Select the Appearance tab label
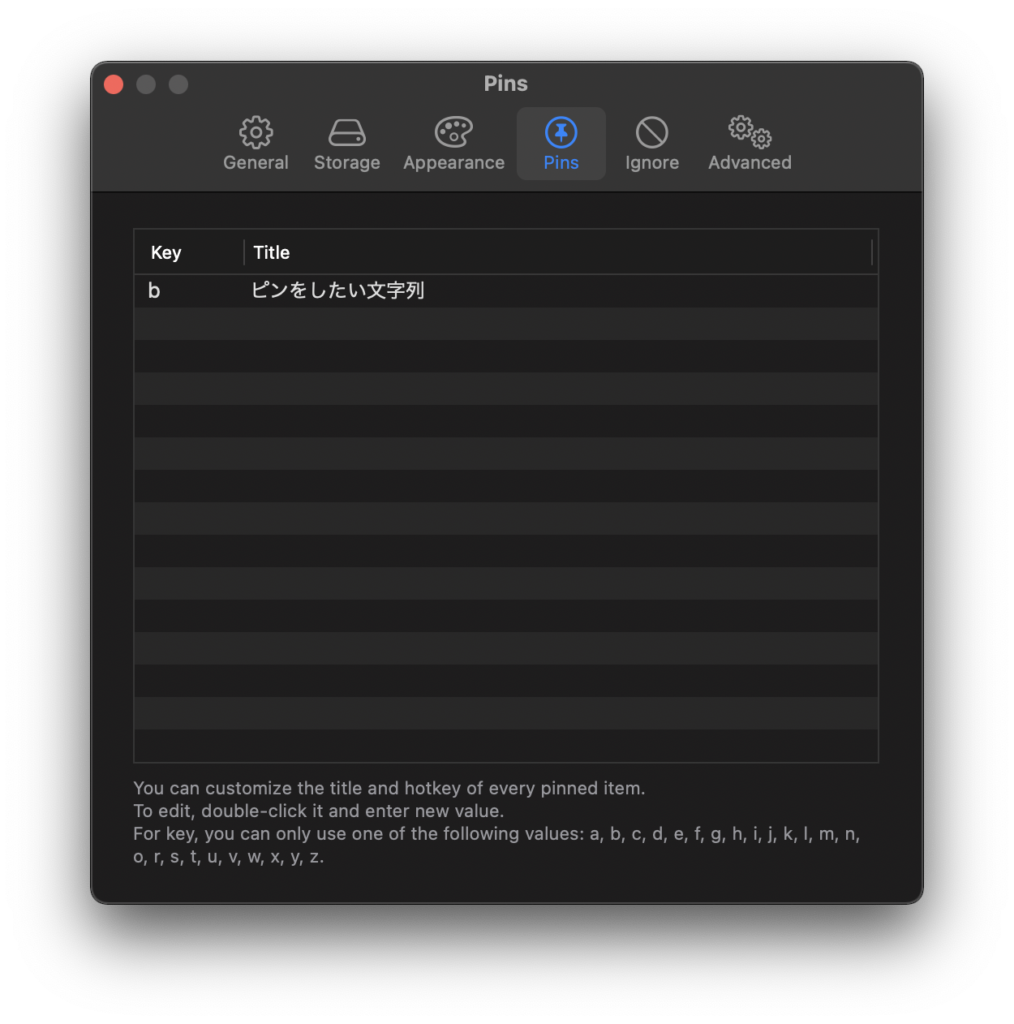 453,163
